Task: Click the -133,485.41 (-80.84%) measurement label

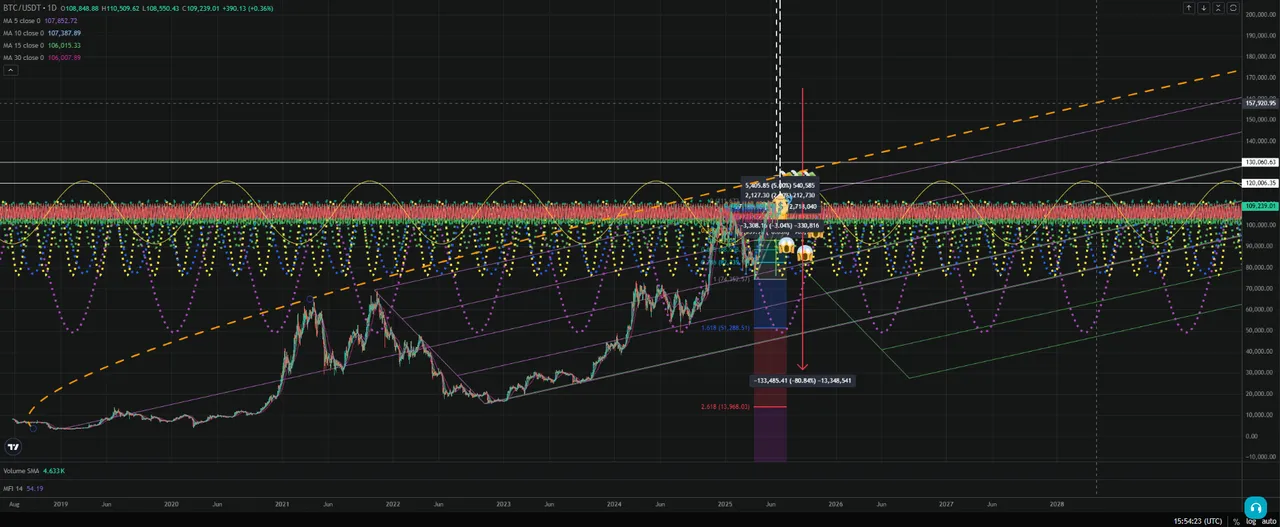Action: [802, 380]
